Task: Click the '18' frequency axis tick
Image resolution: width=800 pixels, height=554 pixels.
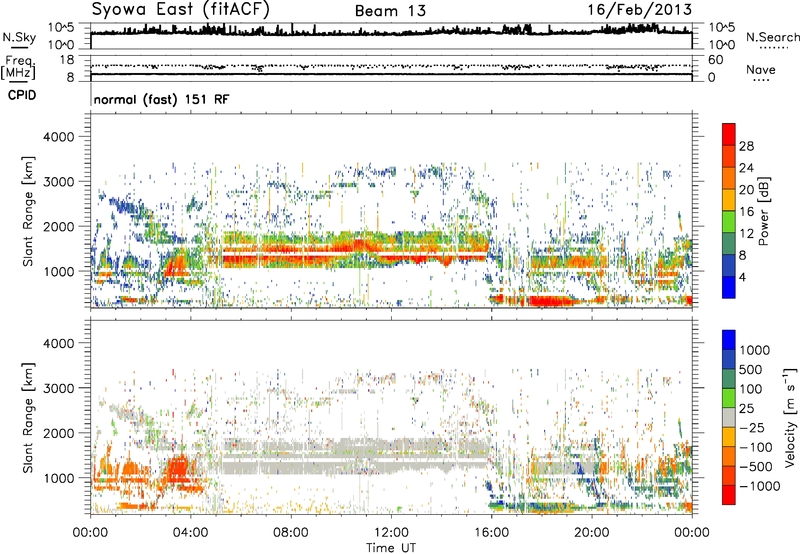Action: (67, 60)
